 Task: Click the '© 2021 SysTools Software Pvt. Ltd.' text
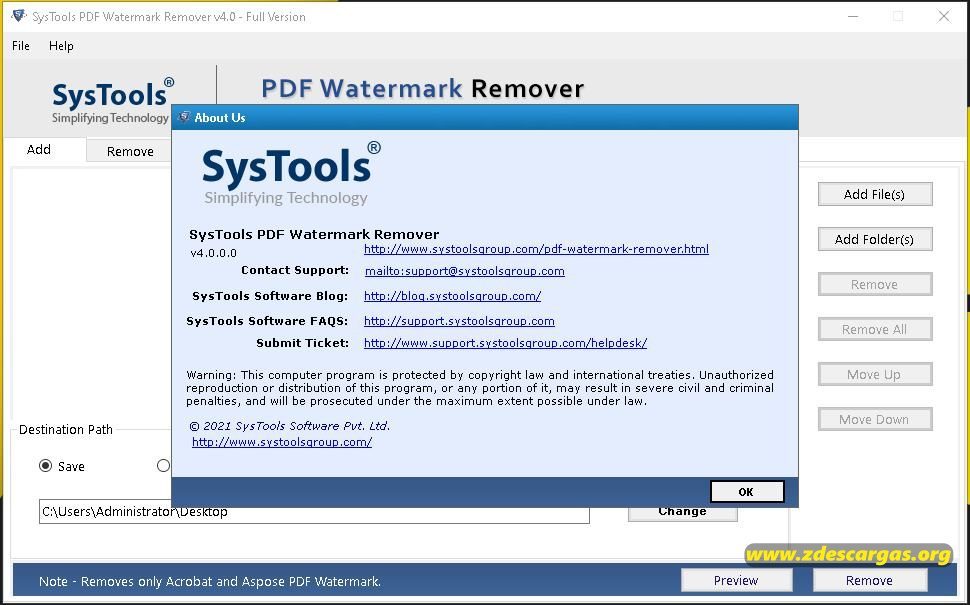click(x=290, y=426)
